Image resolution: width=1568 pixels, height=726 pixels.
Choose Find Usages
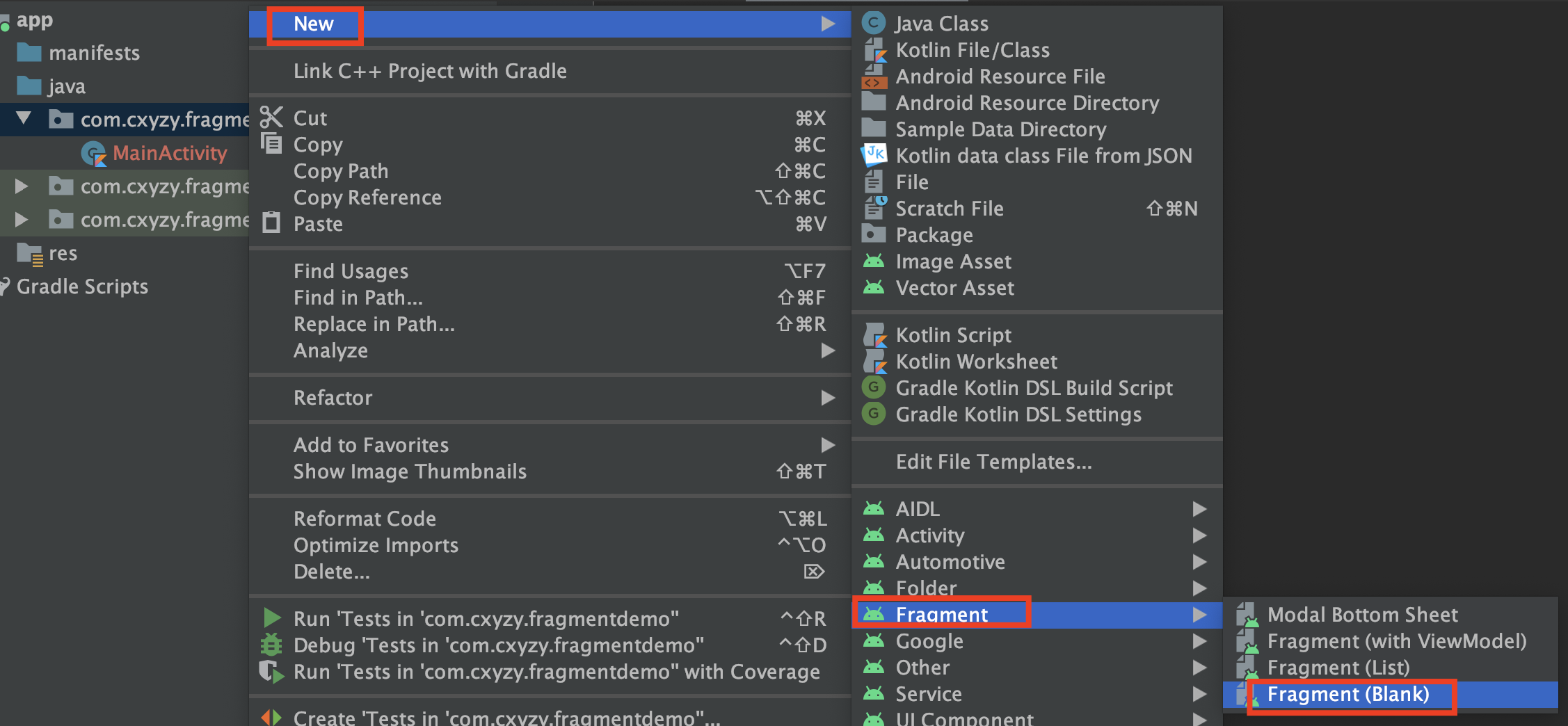click(550, 271)
